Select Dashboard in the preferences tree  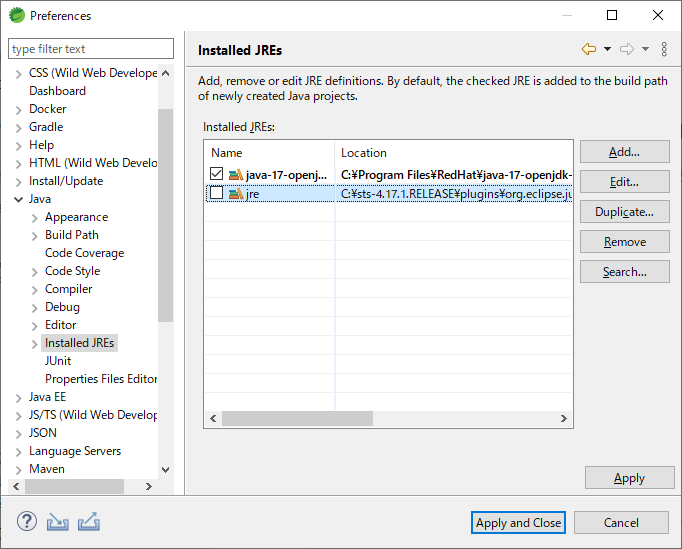(x=57, y=91)
